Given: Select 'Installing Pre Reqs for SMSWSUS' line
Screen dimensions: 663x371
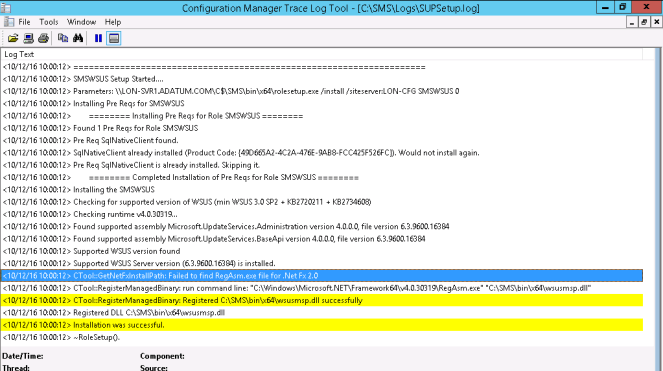Looking at the screenshot, I should coord(322,104).
